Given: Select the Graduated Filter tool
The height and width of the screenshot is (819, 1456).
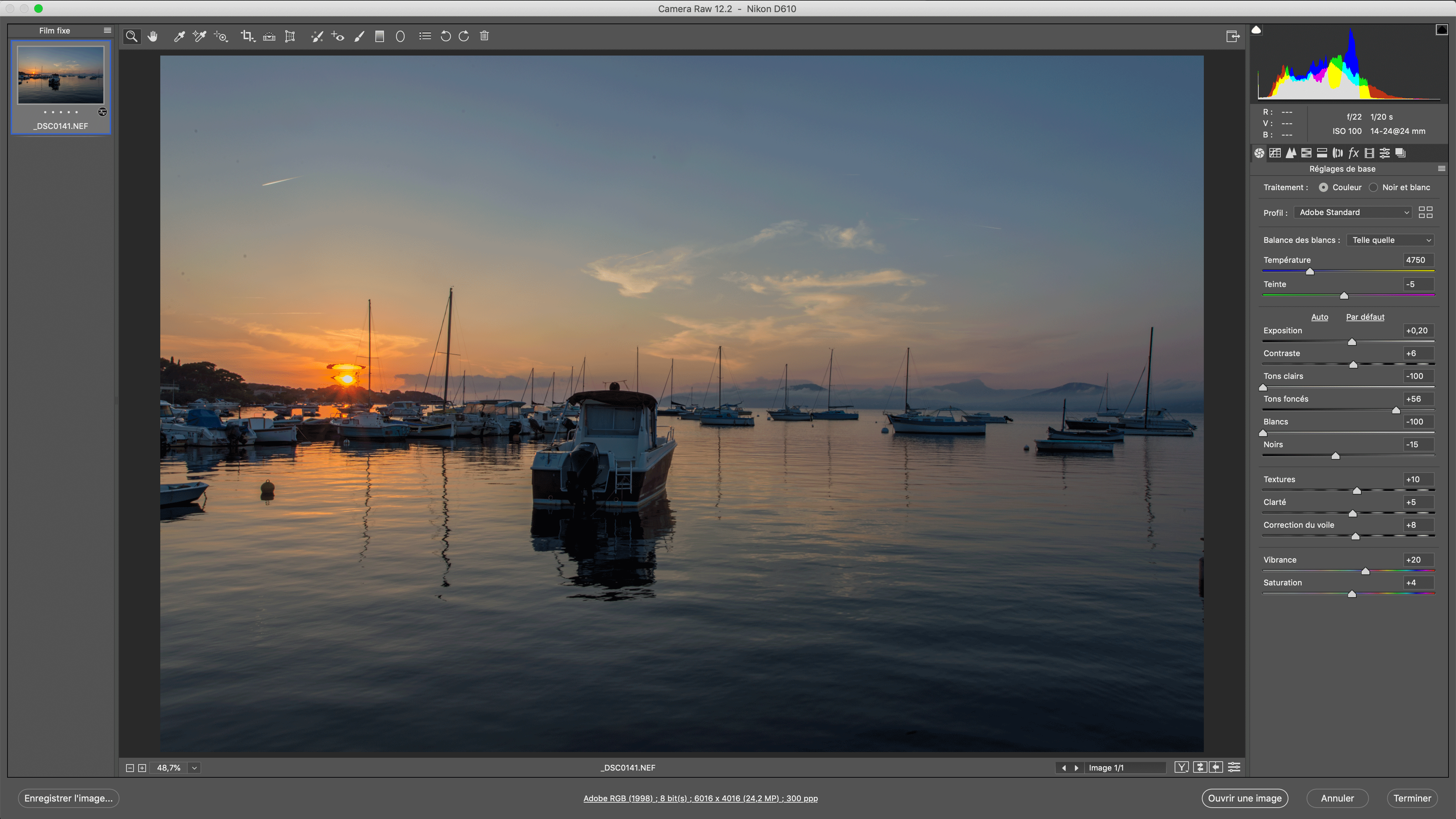Looking at the screenshot, I should click(x=380, y=36).
